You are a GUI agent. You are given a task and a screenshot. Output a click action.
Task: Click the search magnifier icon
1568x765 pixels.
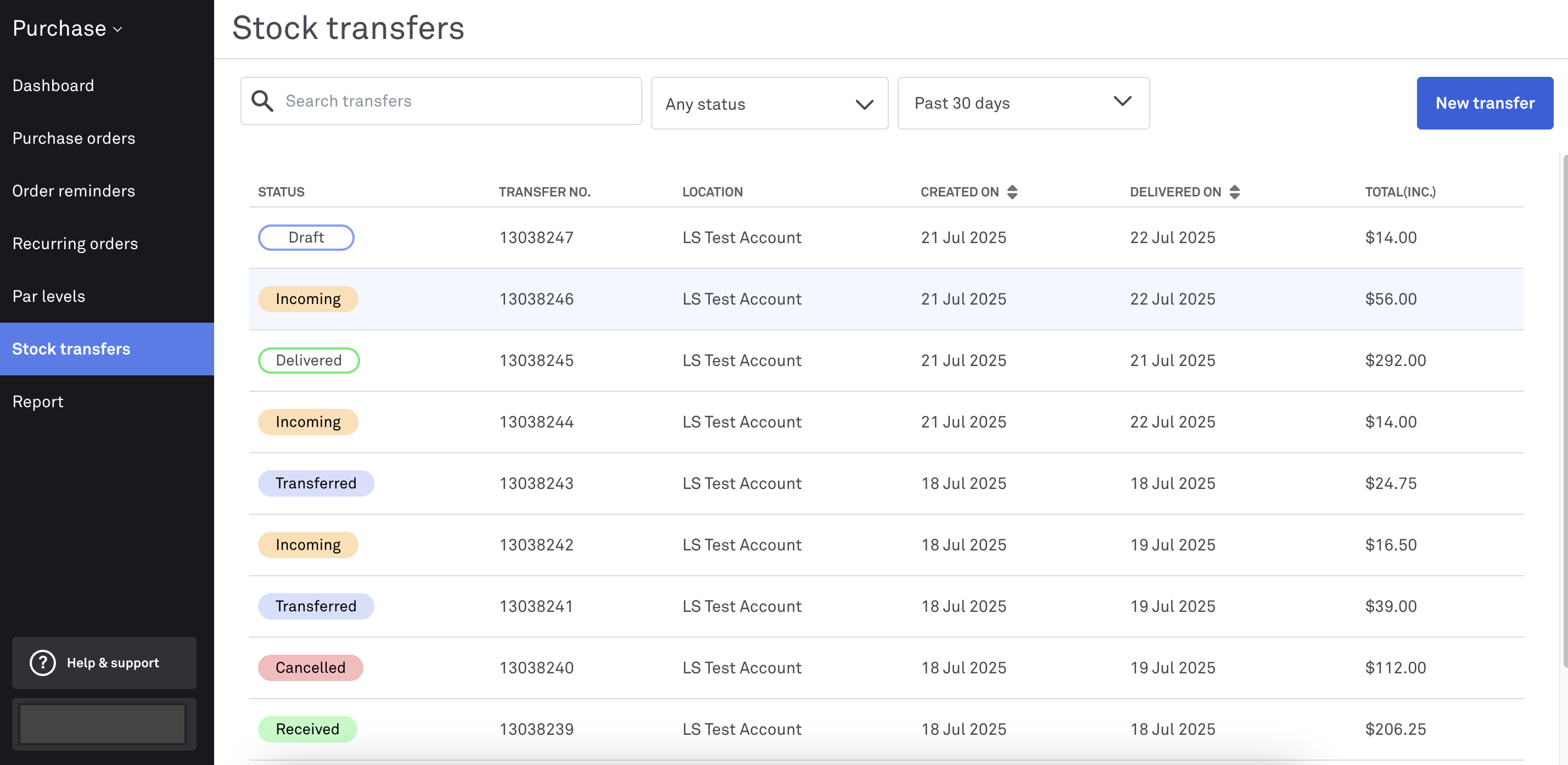pyautogui.click(x=262, y=101)
